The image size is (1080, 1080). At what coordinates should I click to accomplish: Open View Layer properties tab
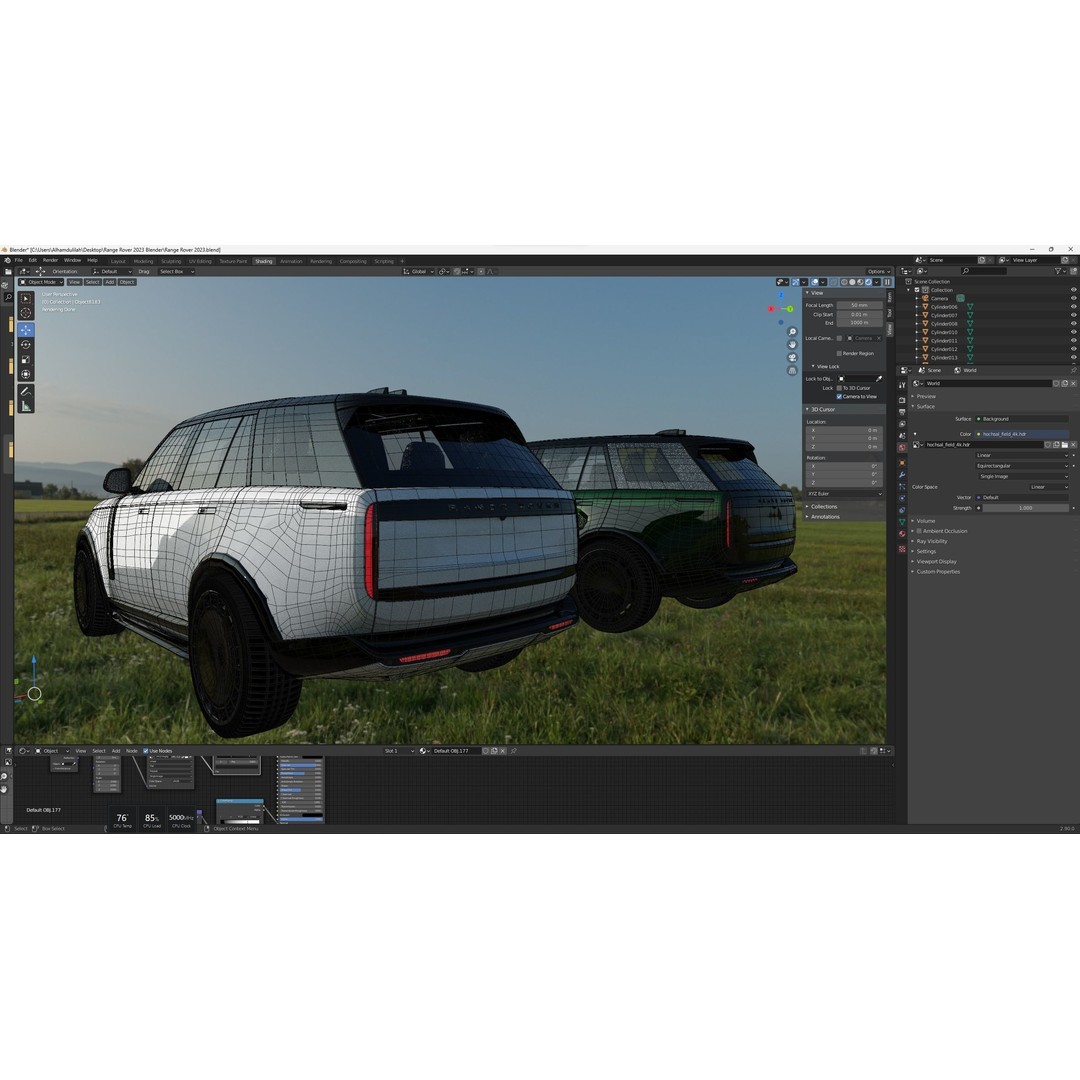point(902,424)
